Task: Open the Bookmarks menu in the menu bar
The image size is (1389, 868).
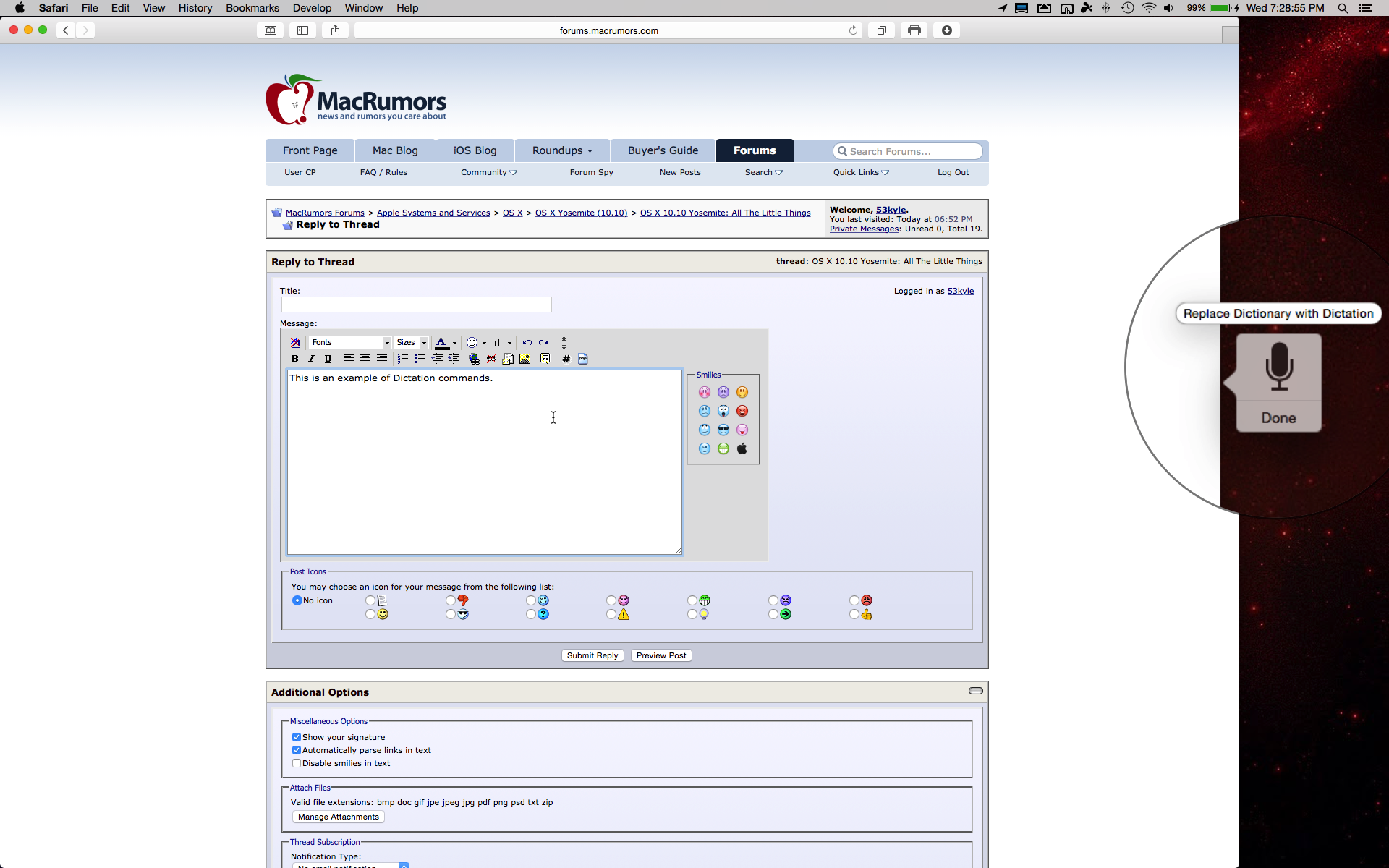Action: coord(252,8)
